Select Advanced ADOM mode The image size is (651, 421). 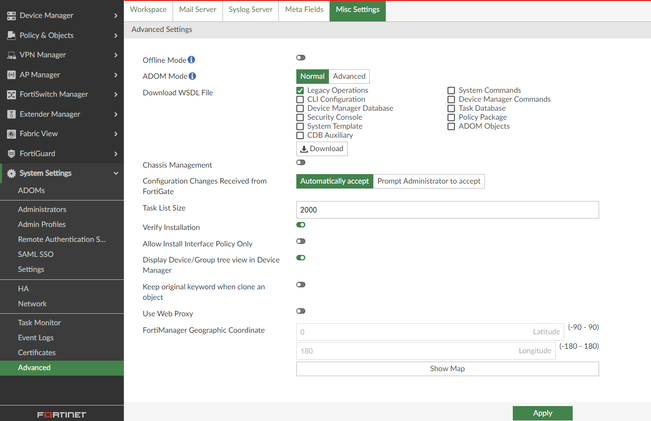[x=349, y=76]
